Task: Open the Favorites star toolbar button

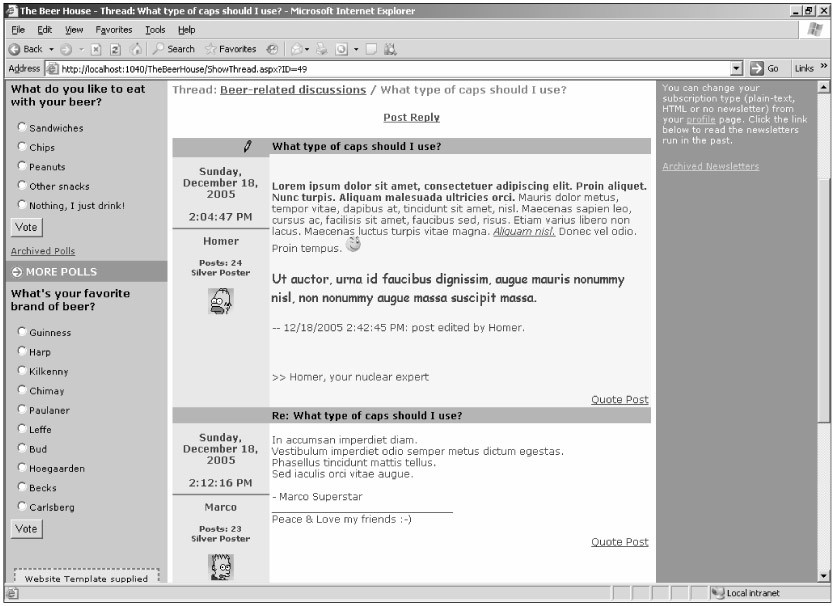Action: click(231, 48)
